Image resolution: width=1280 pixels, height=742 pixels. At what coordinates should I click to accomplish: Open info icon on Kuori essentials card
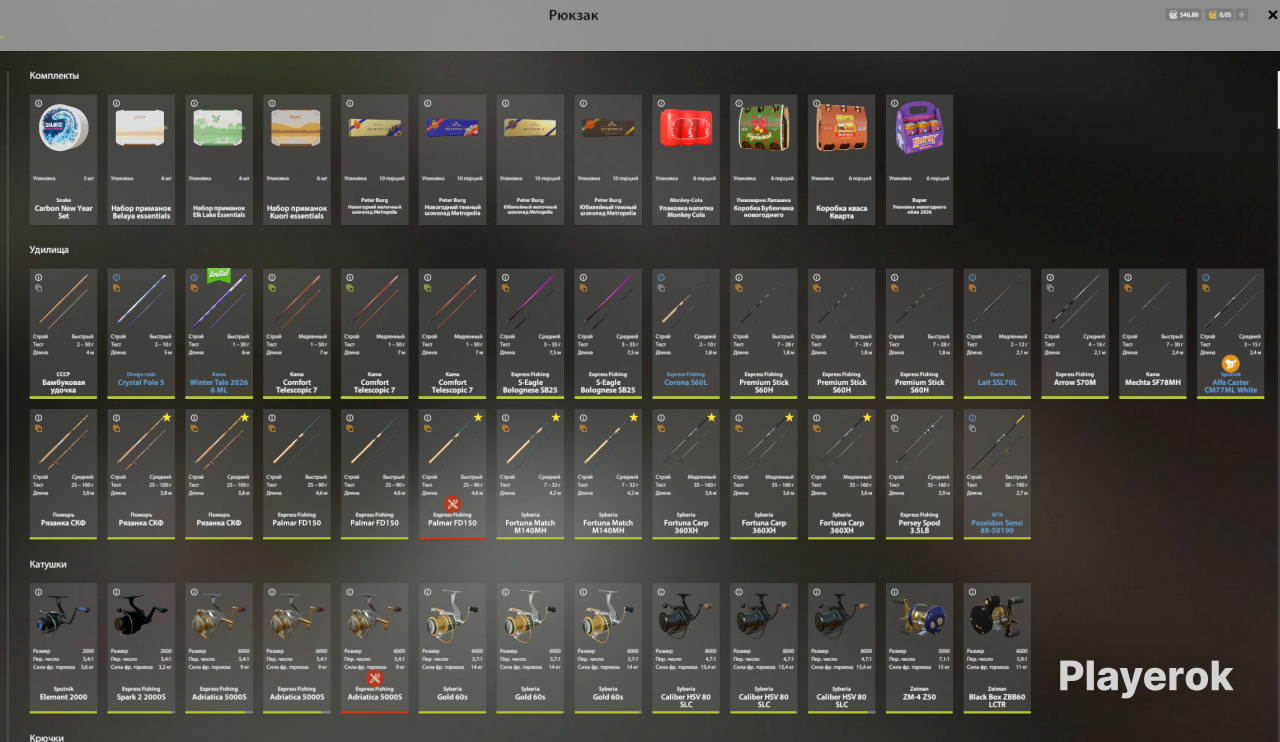point(272,103)
